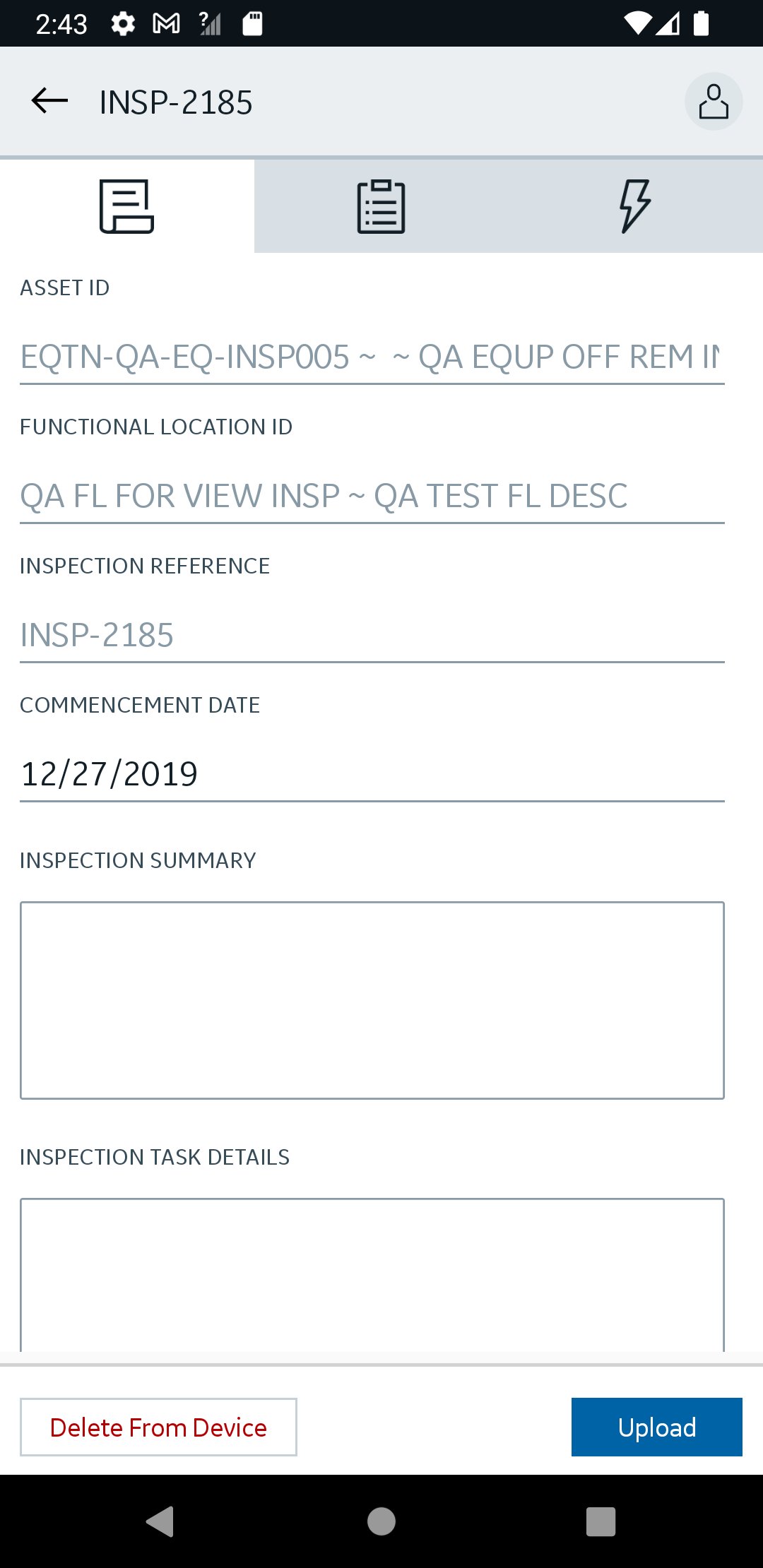Tap the battery status icon
This screenshot has height=1568, width=763.
pyautogui.click(x=701, y=24)
